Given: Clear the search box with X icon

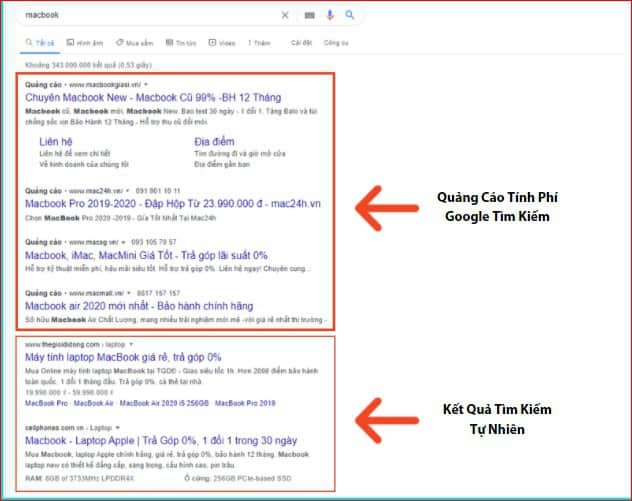Looking at the screenshot, I should pyautogui.click(x=285, y=15).
